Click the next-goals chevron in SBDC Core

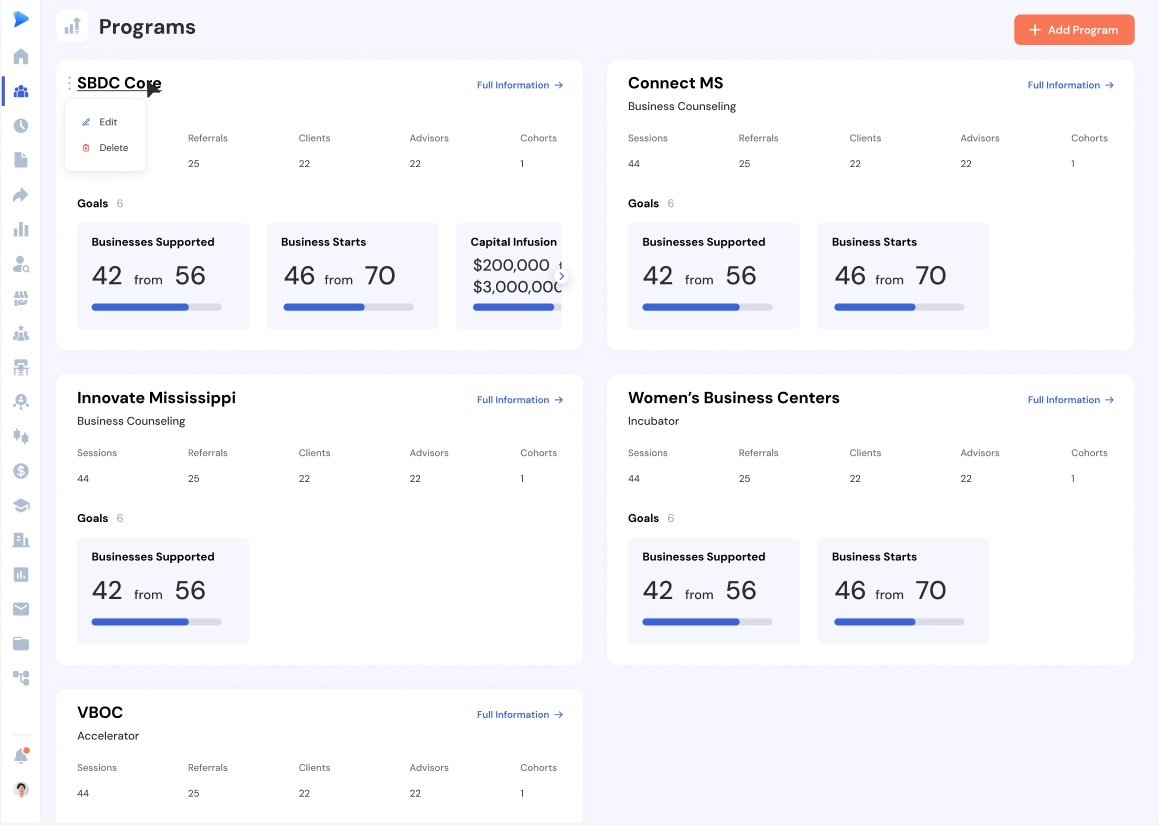coord(562,276)
